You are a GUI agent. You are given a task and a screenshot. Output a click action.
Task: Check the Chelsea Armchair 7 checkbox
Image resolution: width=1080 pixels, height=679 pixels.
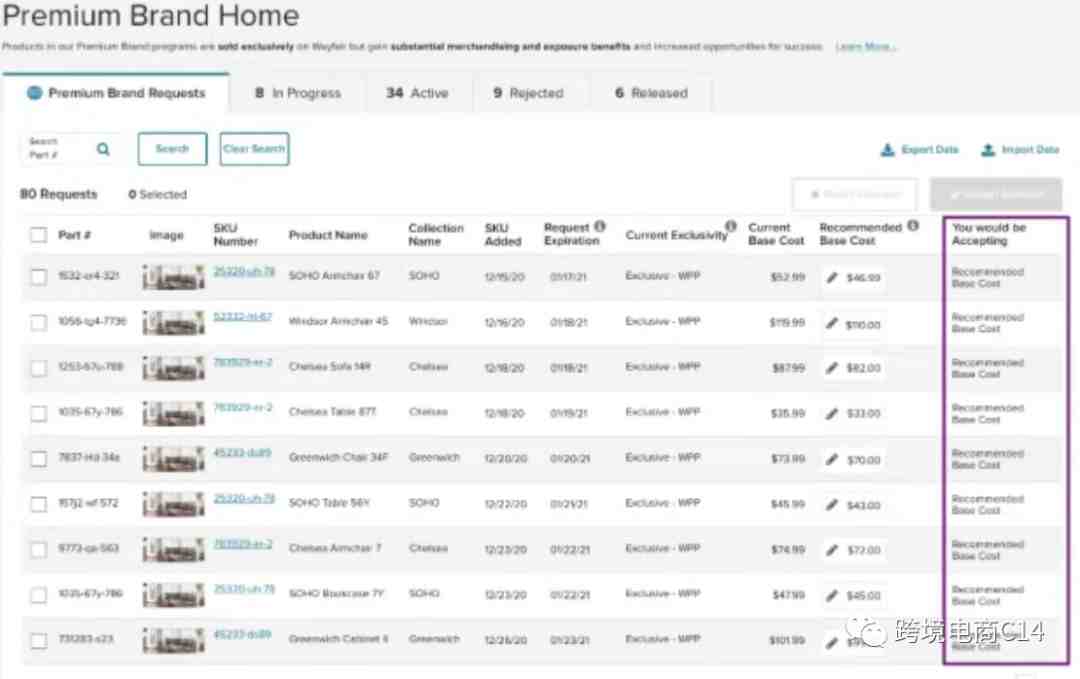click(x=39, y=550)
